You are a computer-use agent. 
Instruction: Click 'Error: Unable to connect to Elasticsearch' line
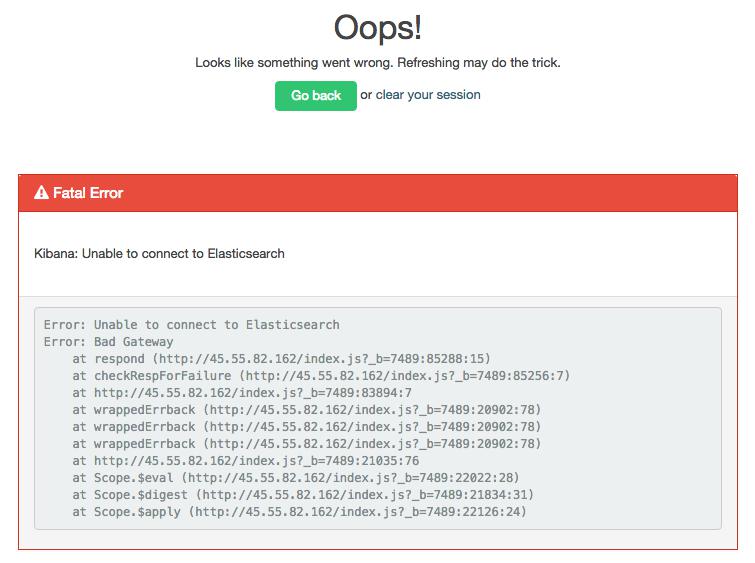191,325
